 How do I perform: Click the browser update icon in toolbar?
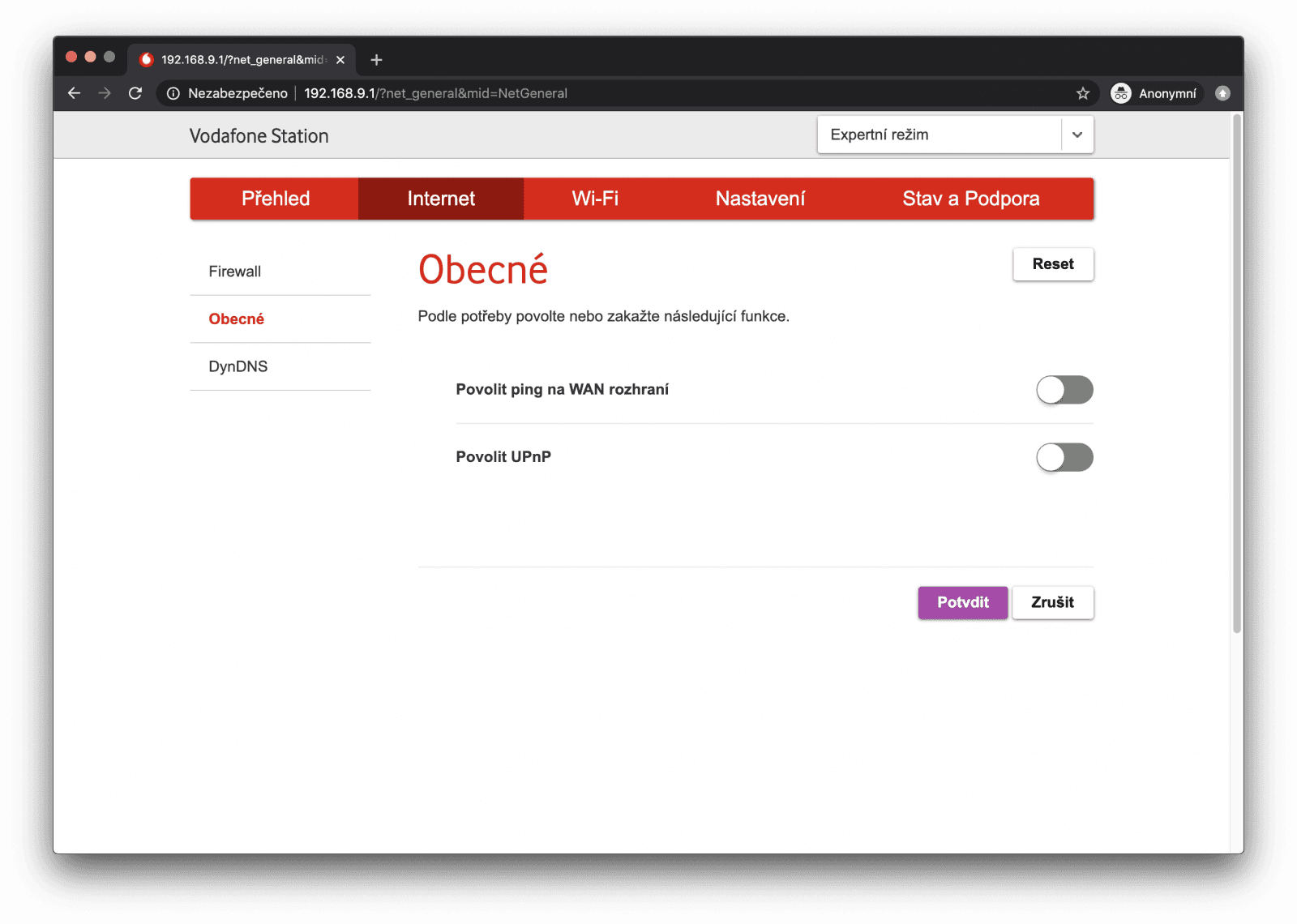1222,93
